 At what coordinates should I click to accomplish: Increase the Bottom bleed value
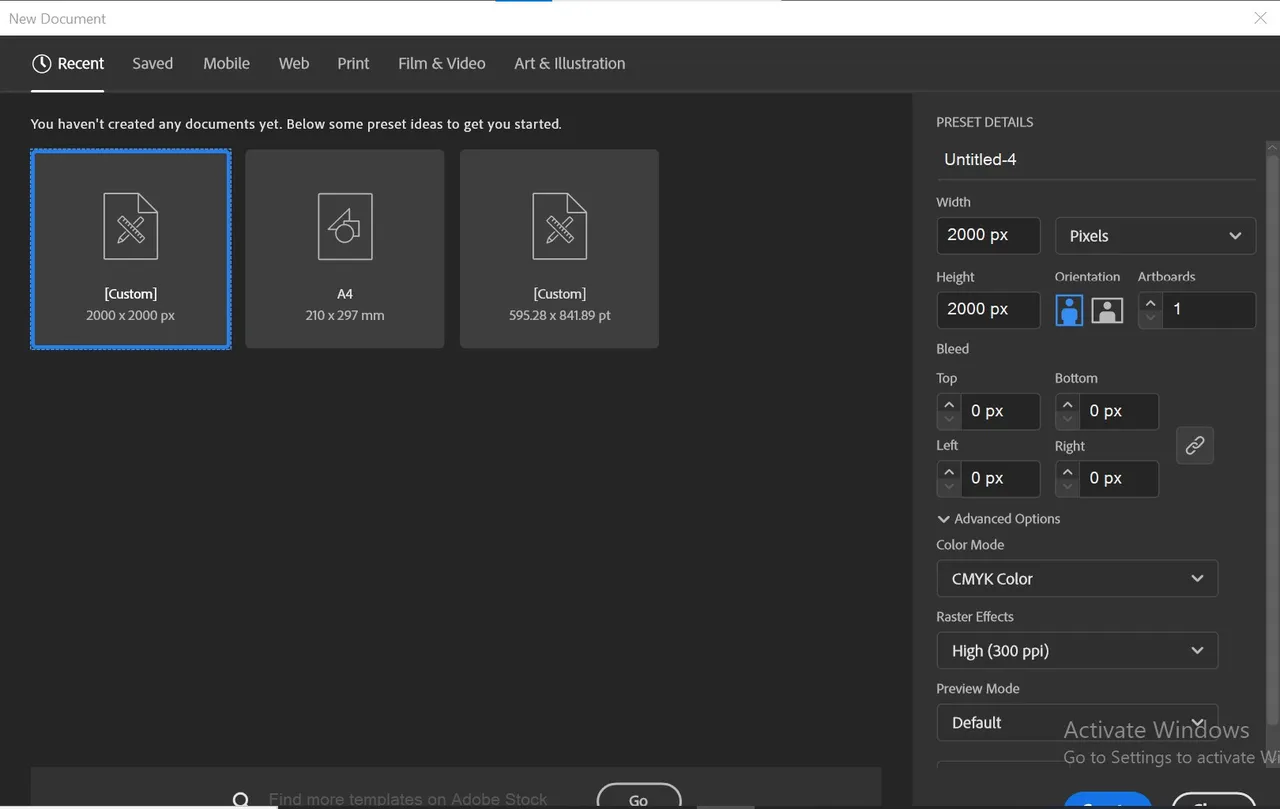1068,404
